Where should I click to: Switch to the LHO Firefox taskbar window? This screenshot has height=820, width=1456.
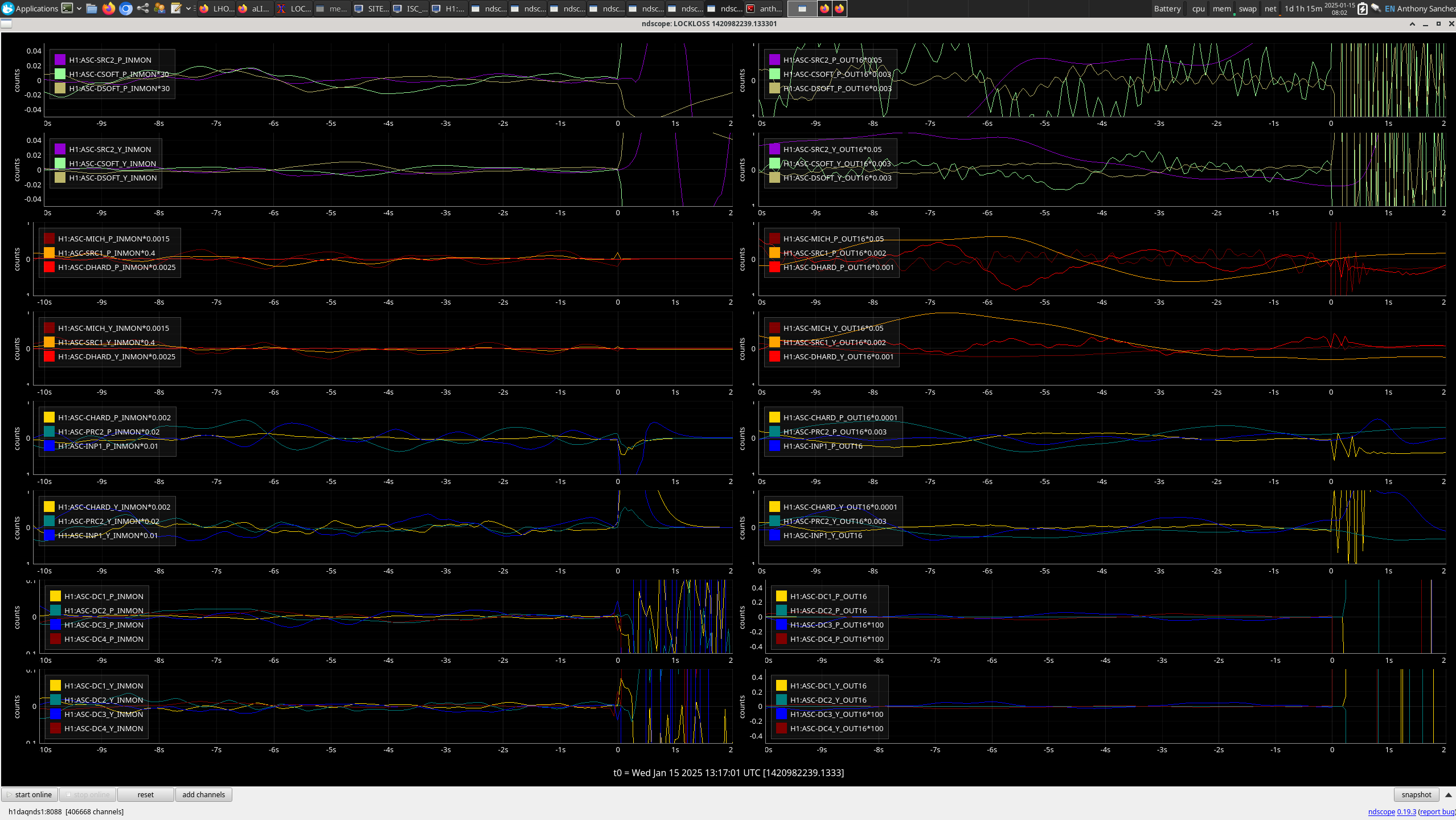217,9
